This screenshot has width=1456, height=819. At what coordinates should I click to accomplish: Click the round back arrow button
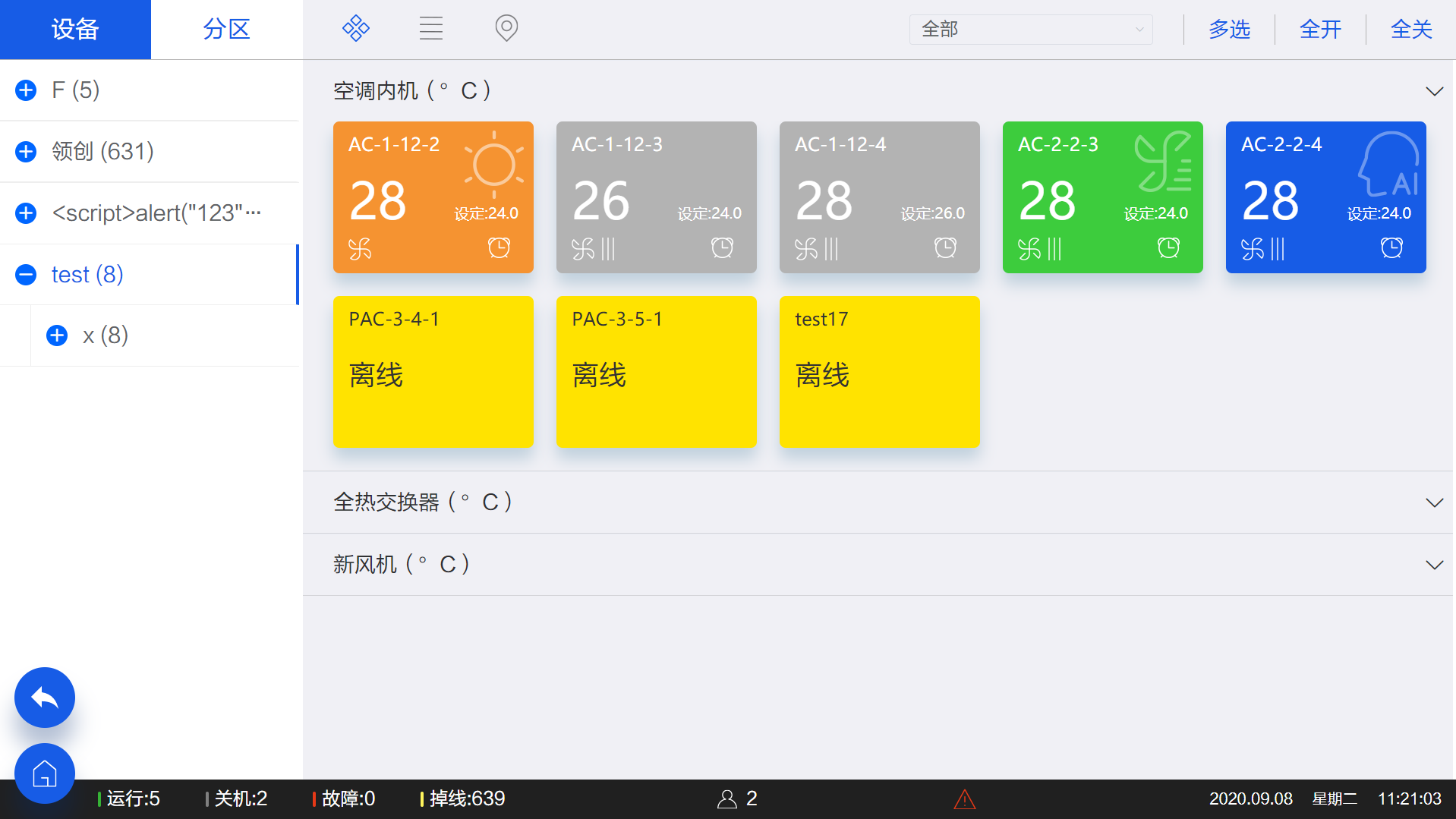[x=45, y=698]
